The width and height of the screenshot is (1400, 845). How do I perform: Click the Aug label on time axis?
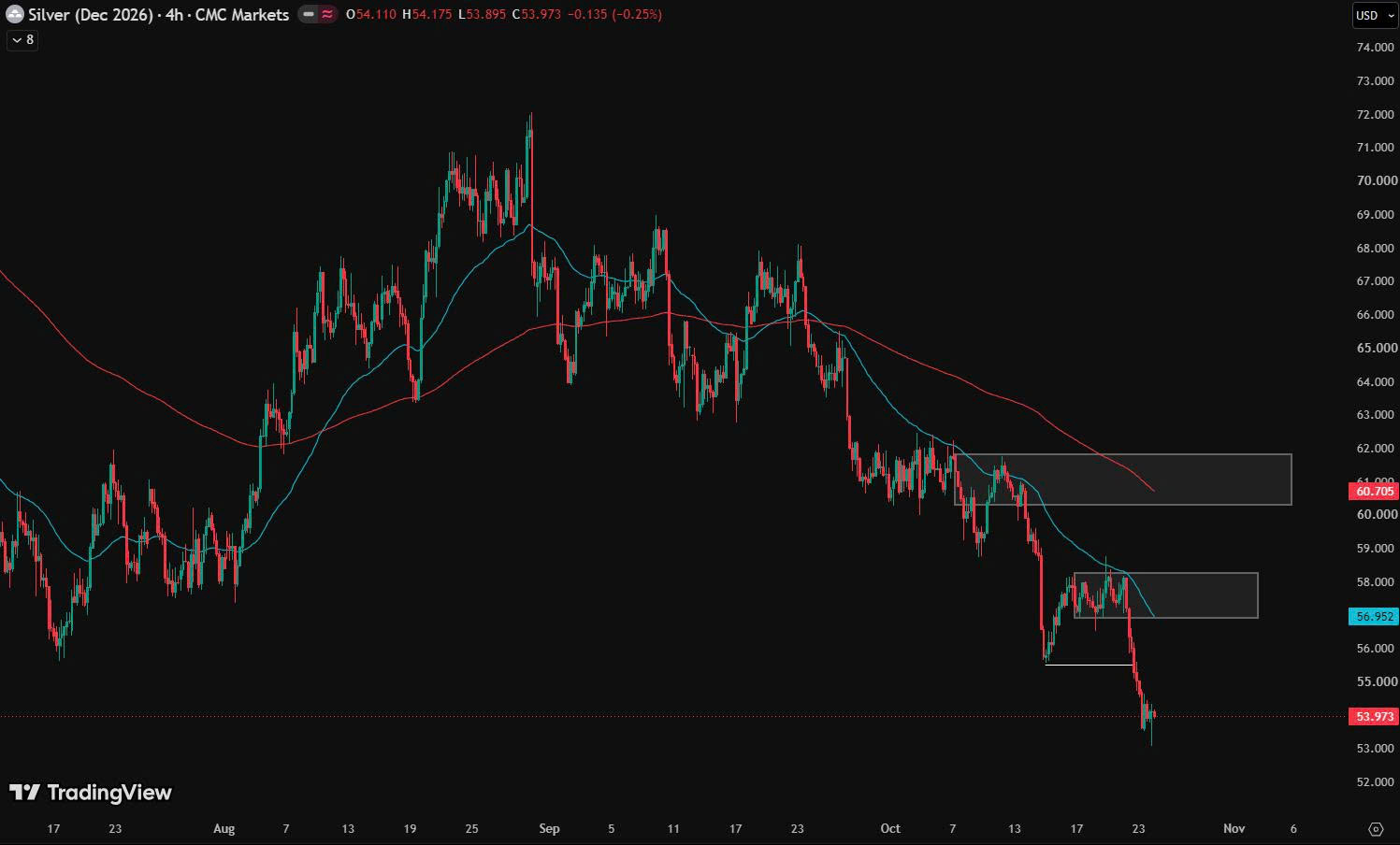point(224,828)
